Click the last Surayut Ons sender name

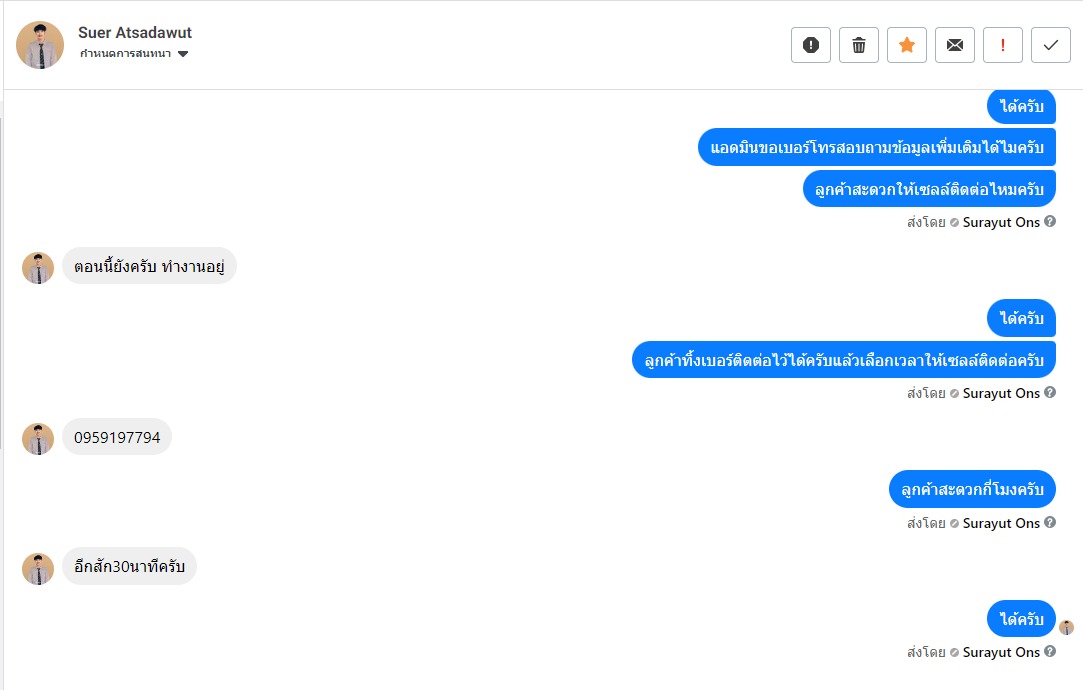tap(1001, 652)
